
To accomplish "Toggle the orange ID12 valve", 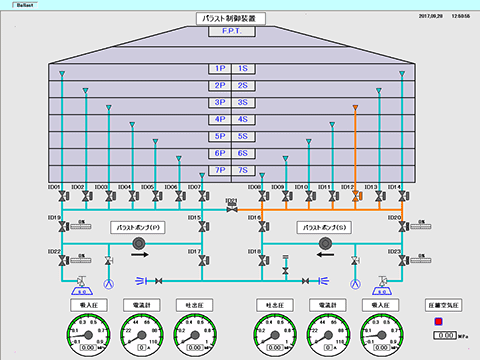I will 357,196.
